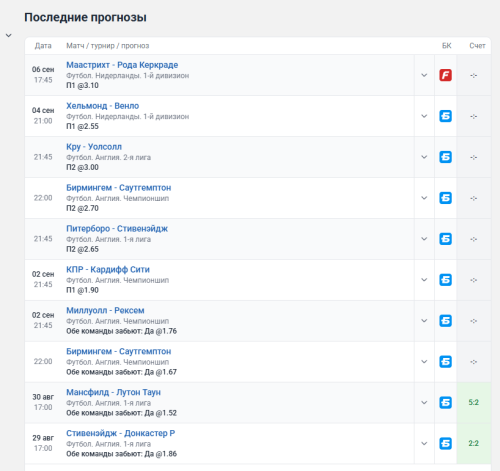500x471 pixels.
Task: Open the Маастрихт - Рода Керкраде match link
Action: (122, 65)
